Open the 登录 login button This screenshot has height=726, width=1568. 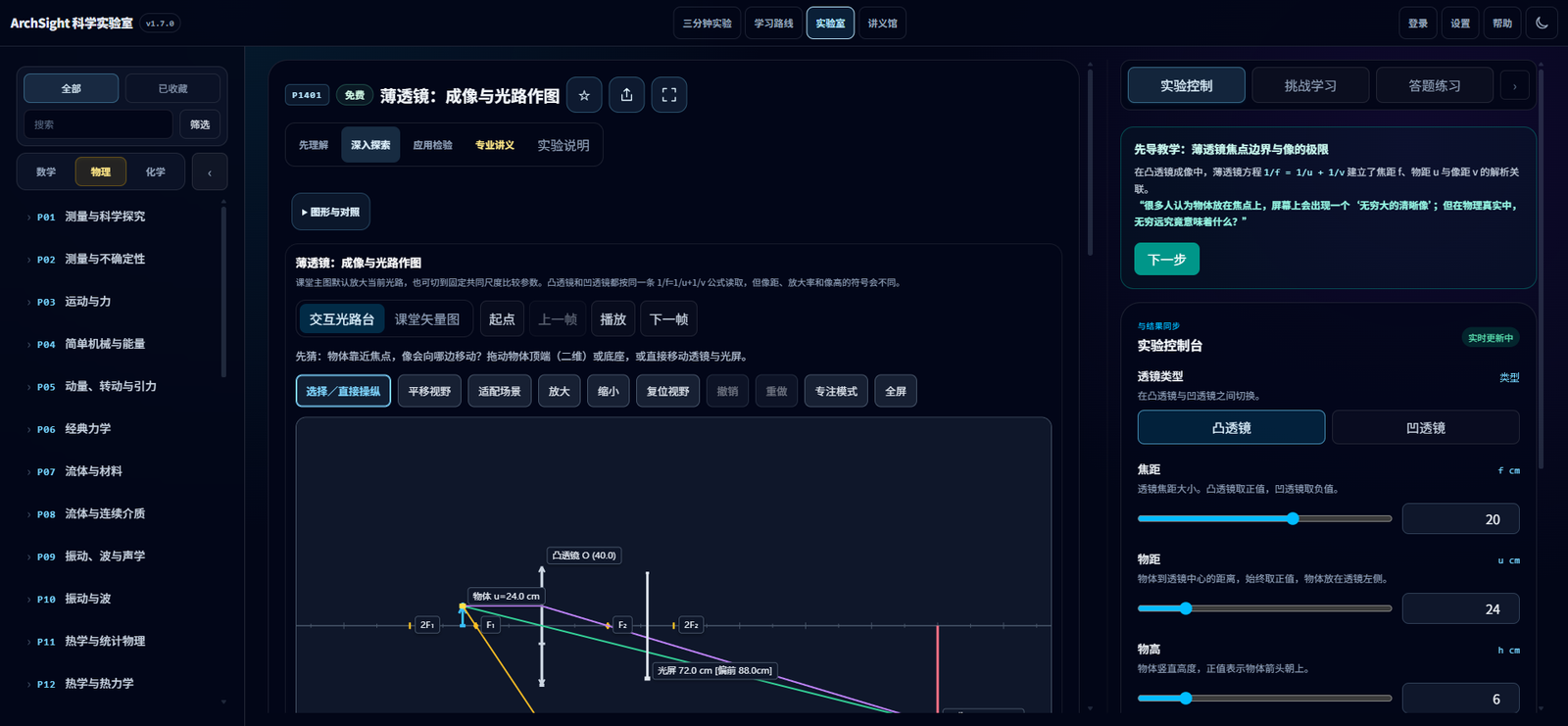click(1418, 24)
